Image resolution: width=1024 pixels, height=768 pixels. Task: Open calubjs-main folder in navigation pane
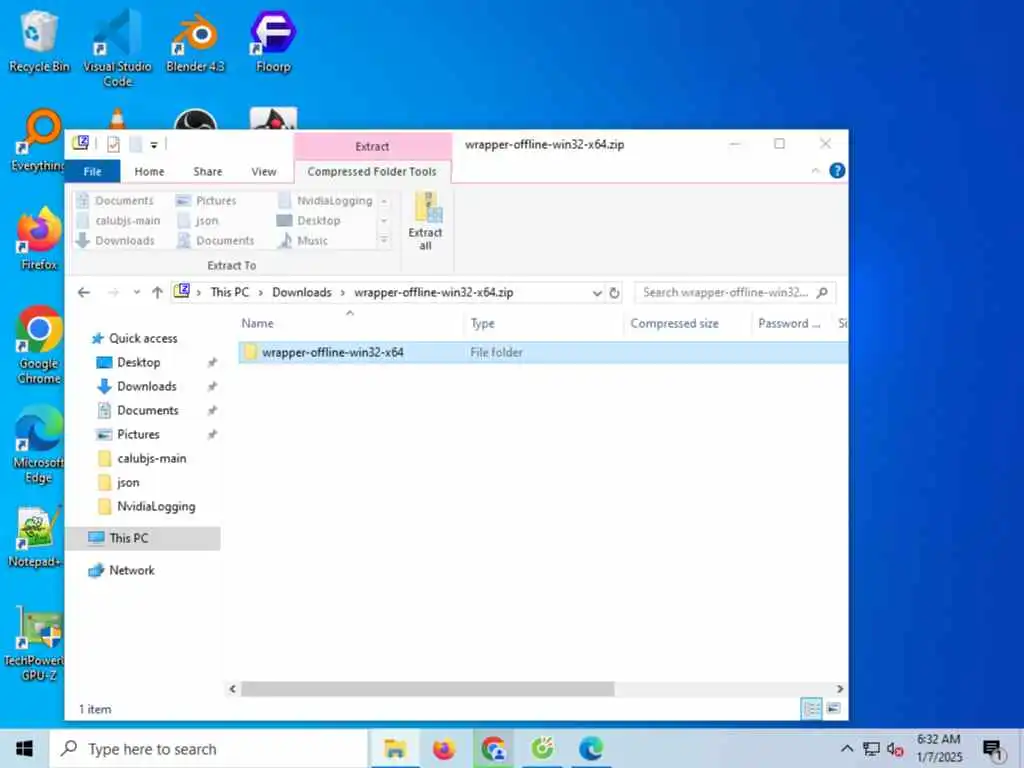tap(151, 458)
